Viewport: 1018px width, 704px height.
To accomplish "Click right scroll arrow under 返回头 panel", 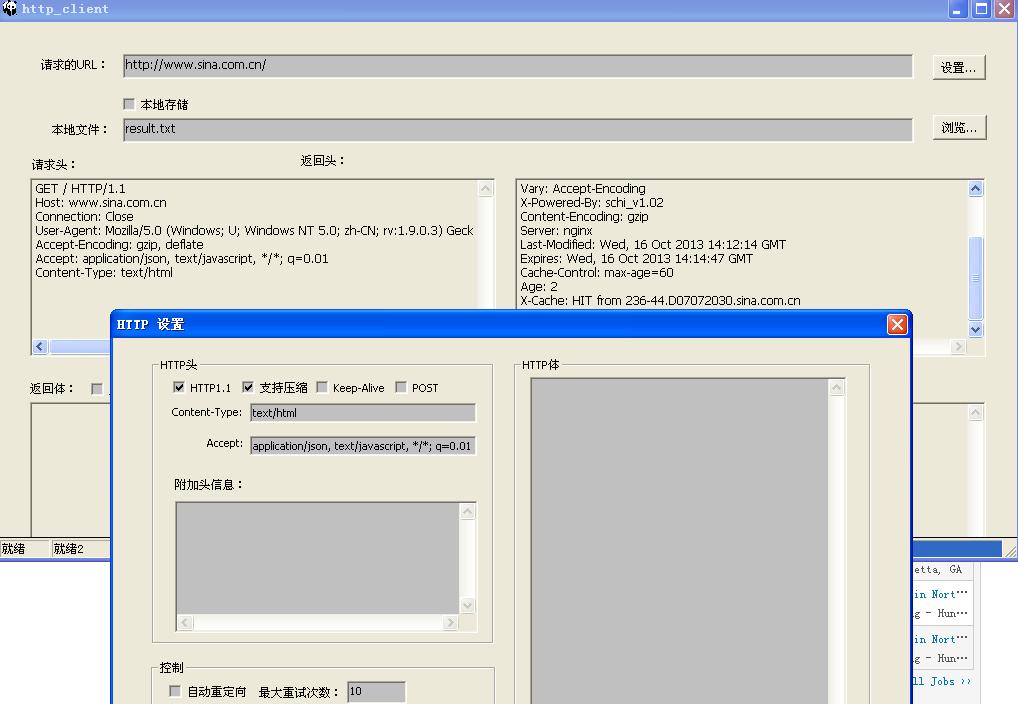I will (x=958, y=347).
